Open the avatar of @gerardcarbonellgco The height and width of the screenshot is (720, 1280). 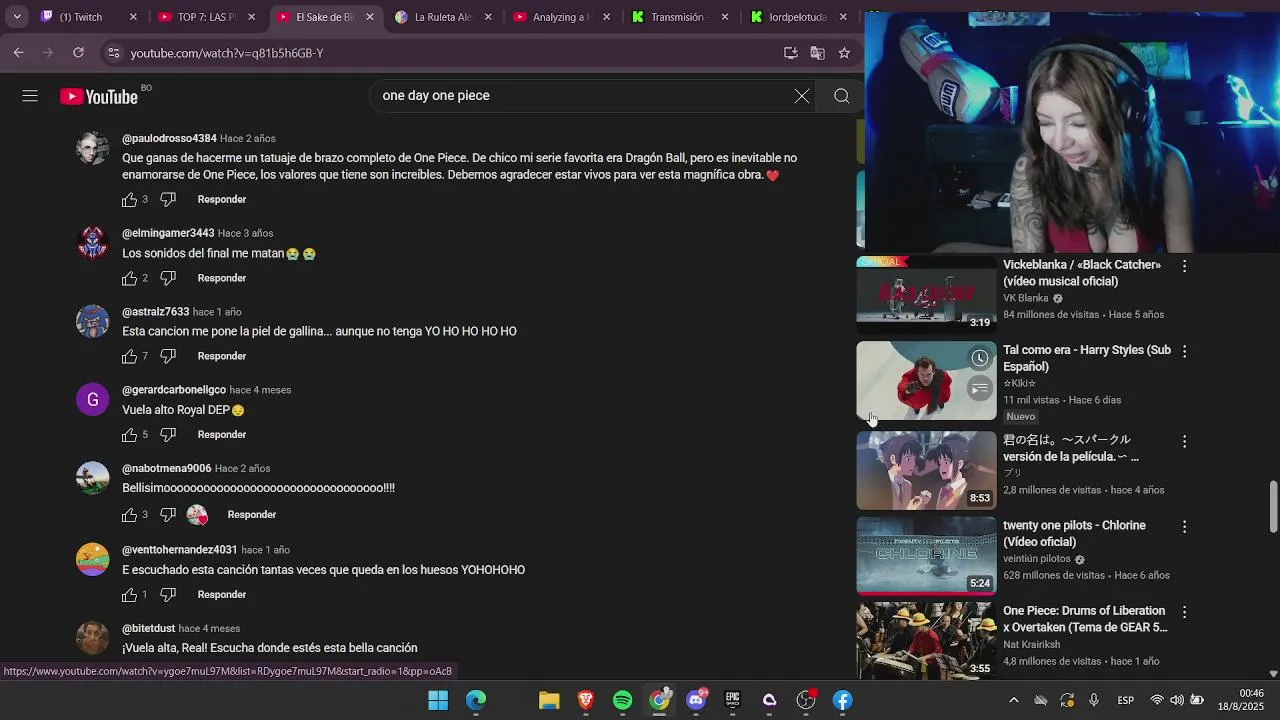[93, 399]
